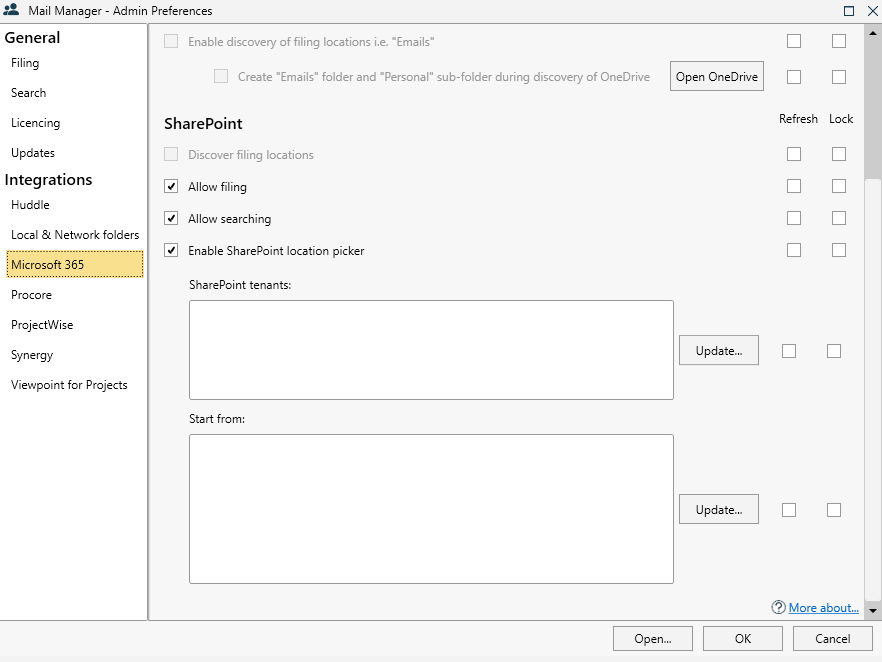Click the help question mark icon

click(778, 607)
